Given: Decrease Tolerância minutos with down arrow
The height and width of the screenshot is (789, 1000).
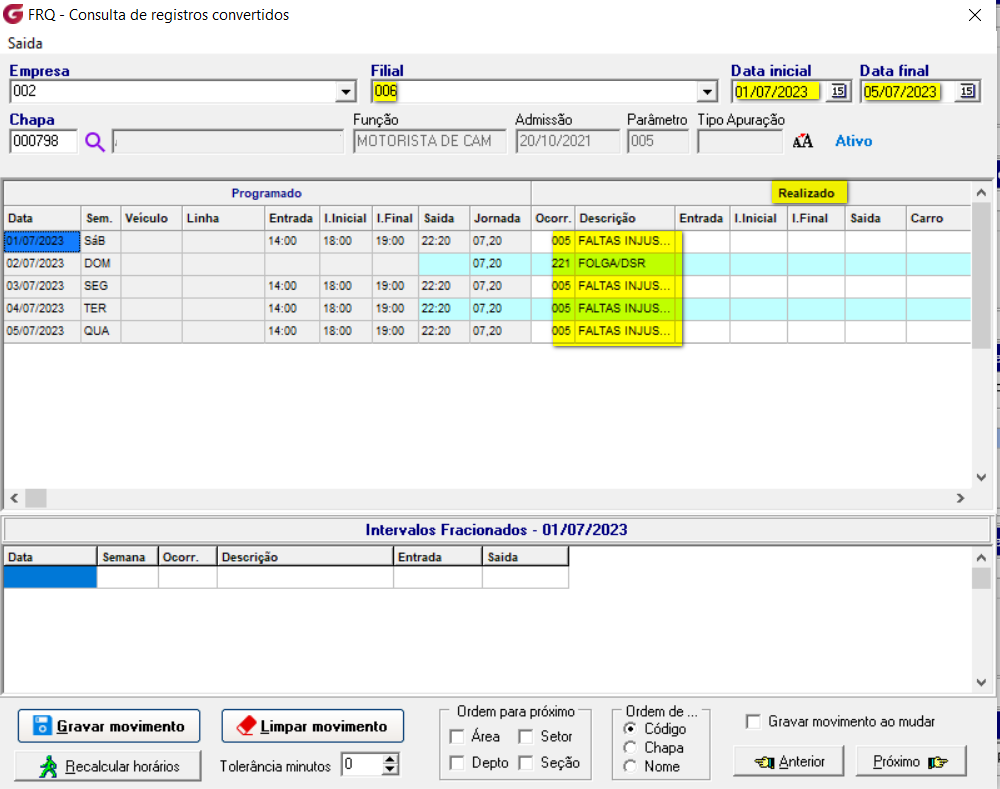Looking at the screenshot, I should click(x=390, y=769).
